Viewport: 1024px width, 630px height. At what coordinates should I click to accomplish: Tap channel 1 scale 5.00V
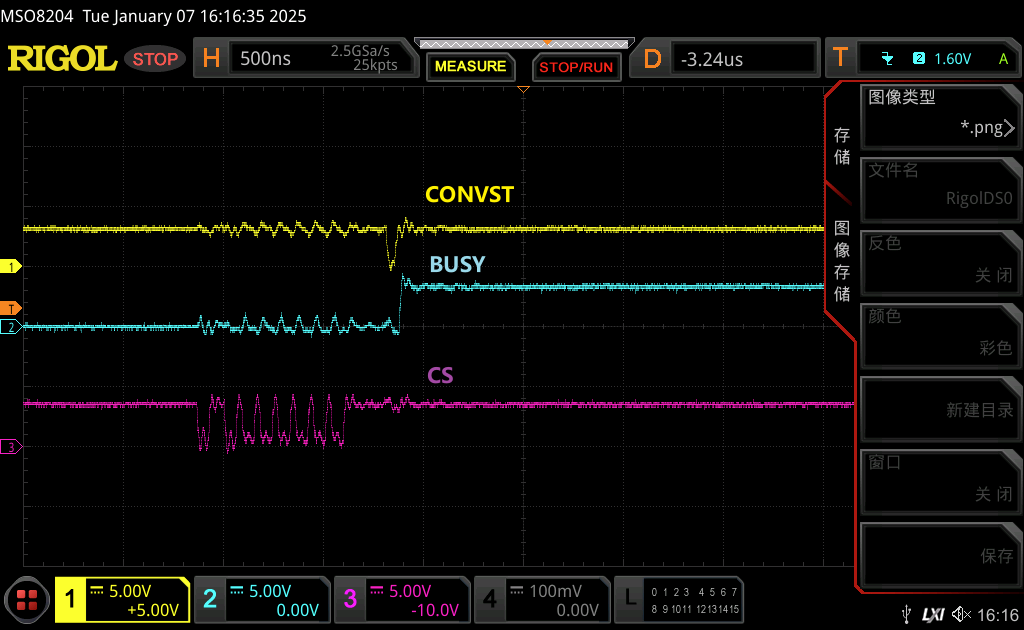tap(130, 591)
